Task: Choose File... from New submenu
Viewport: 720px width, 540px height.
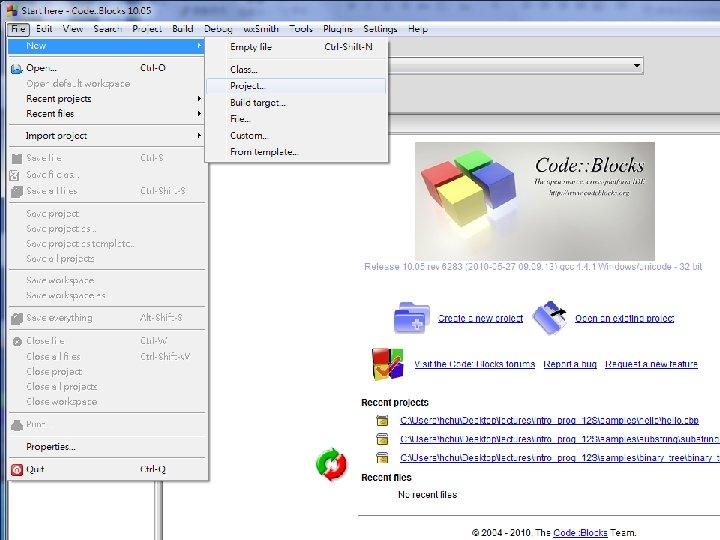Action: 296,119
